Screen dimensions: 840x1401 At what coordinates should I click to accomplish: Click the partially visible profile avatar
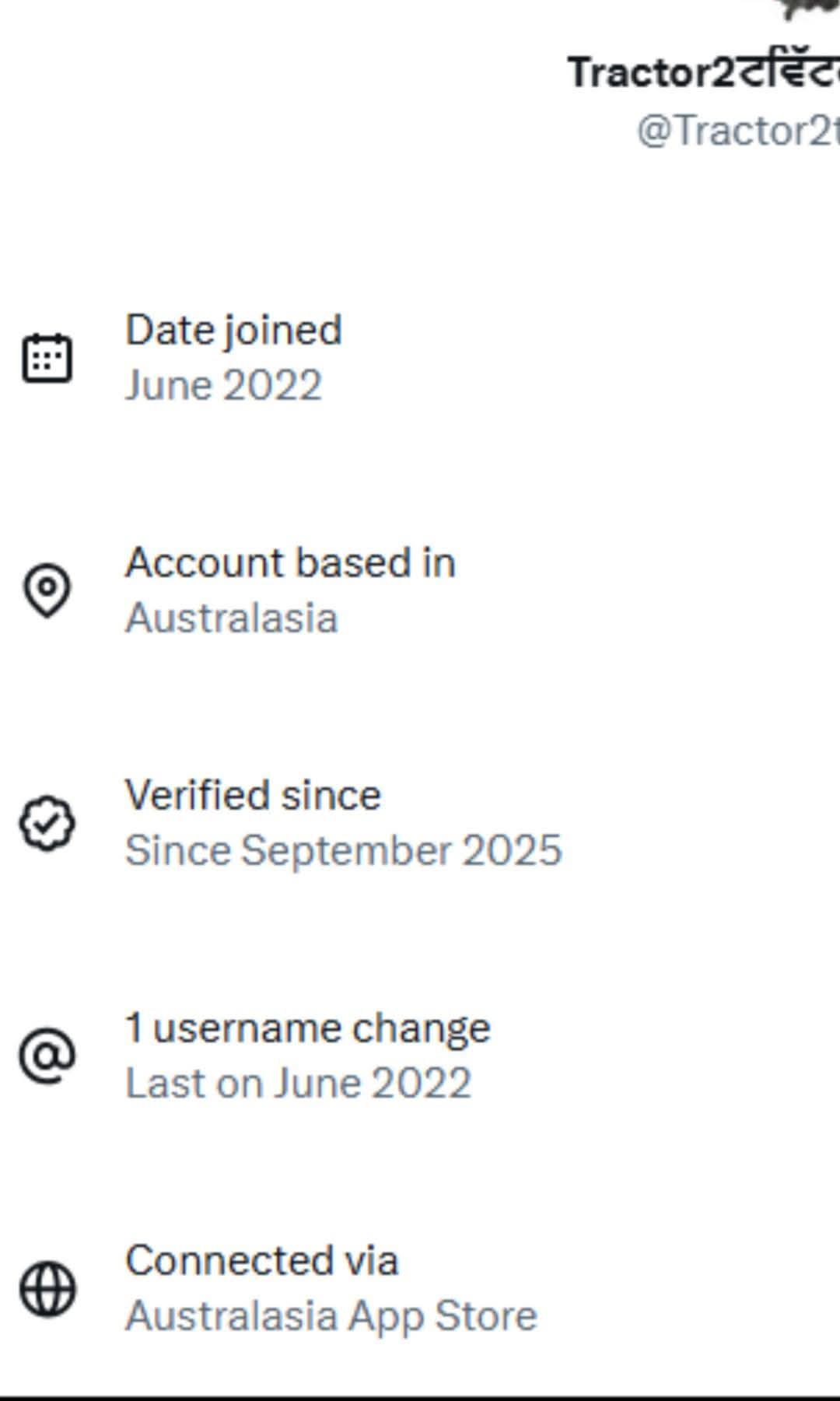click(809, 8)
